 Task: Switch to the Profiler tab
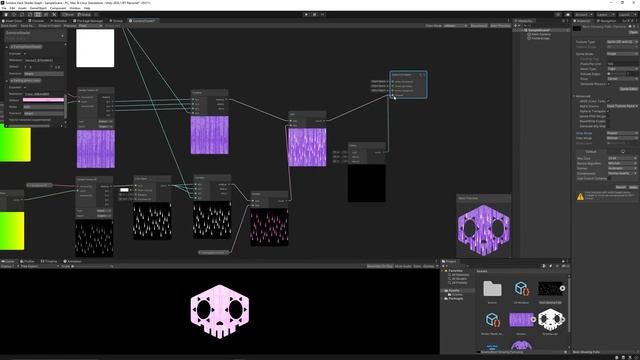(x=28, y=261)
